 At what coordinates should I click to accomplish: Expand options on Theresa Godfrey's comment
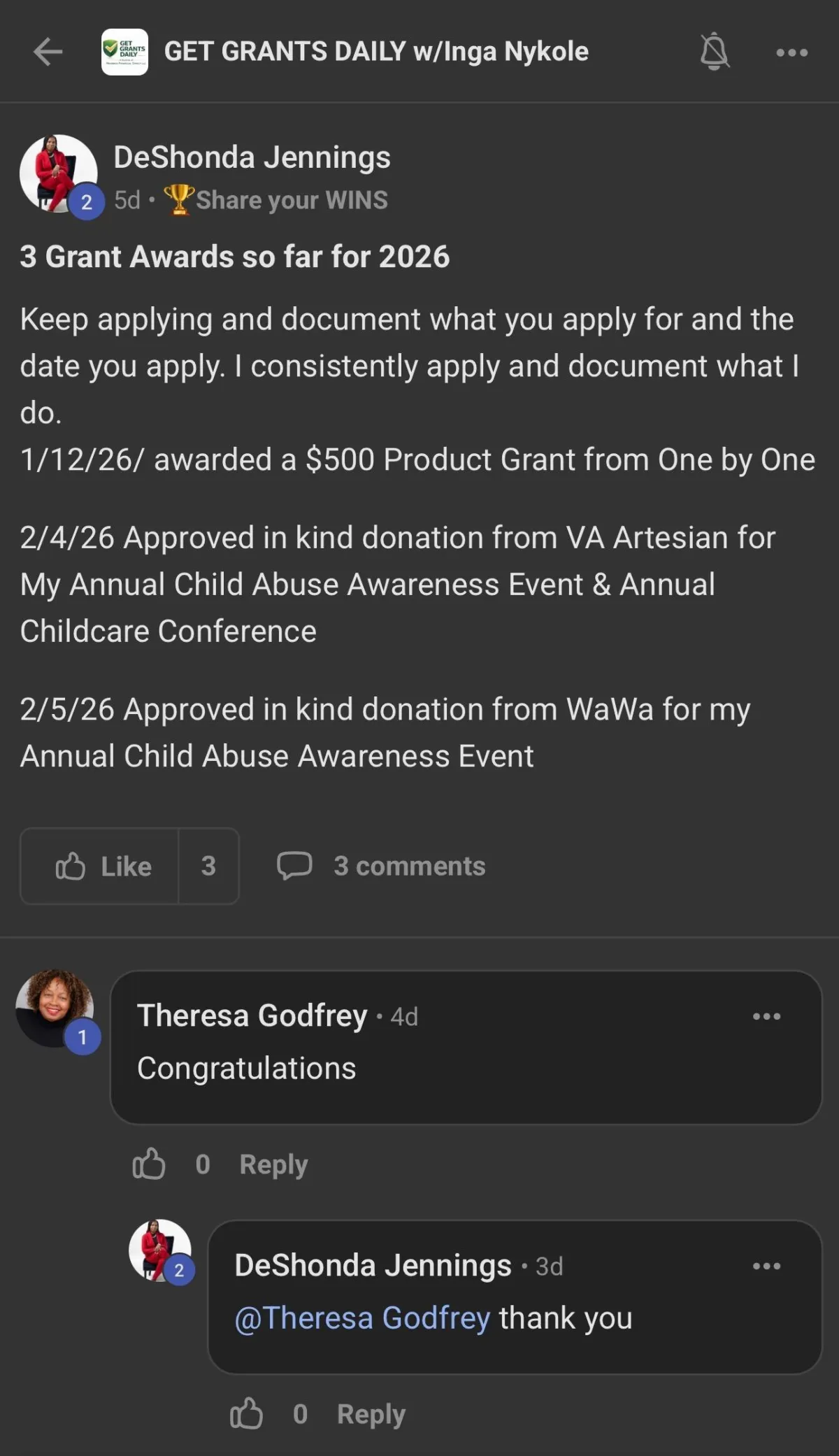pyautogui.click(x=767, y=1016)
